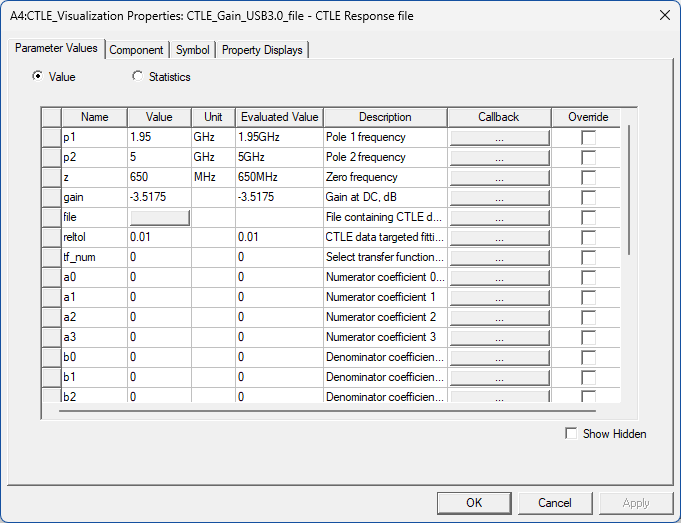The width and height of the screenshot is (681, 523).
Task: Tick the Override checkbox for p2
Action: (x=588, y=158)
